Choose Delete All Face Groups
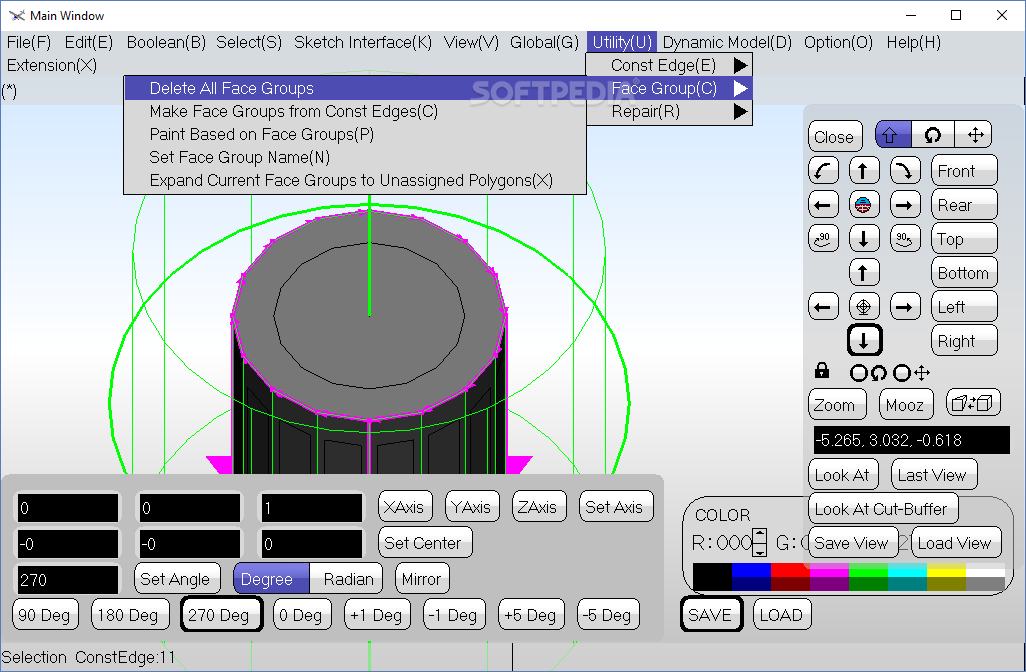Screen dimensions: 1026x672 click(x=355, y=88)
